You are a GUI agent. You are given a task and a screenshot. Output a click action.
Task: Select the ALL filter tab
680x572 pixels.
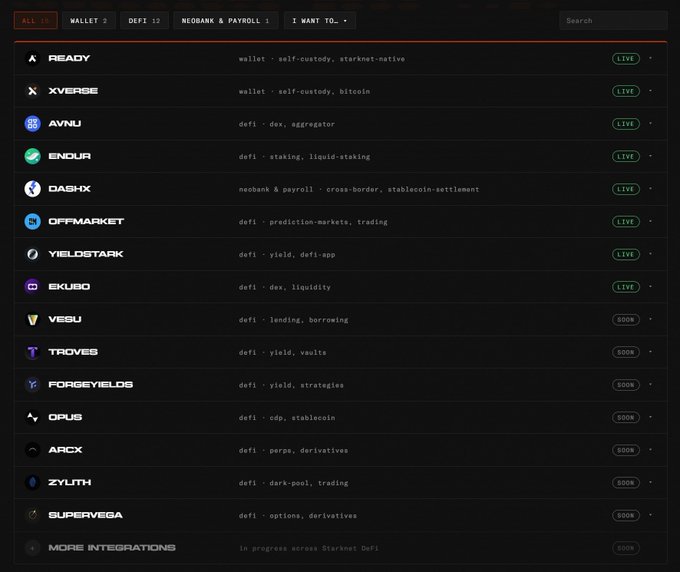point(36,20)
